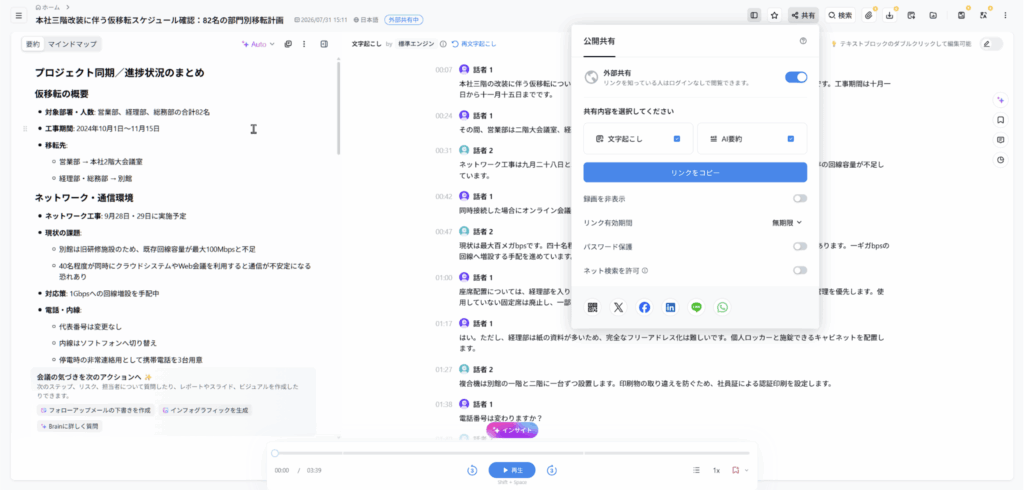Viewport: 1024px width, 490px height.
Task: Share to LinkedIn icon
Action: 670,307
